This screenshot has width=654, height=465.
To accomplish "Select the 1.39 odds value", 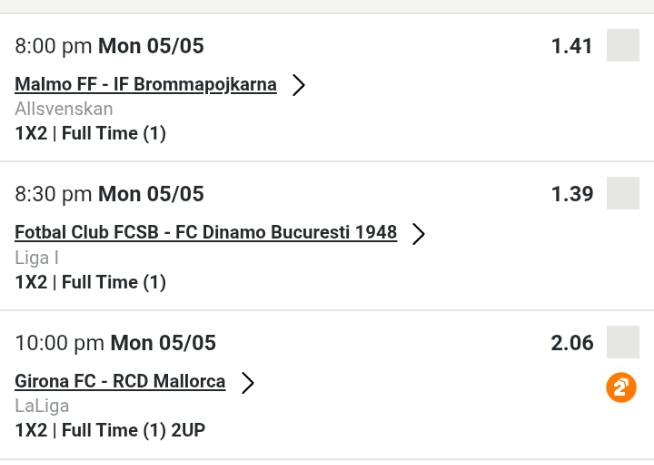I will 572,195.
